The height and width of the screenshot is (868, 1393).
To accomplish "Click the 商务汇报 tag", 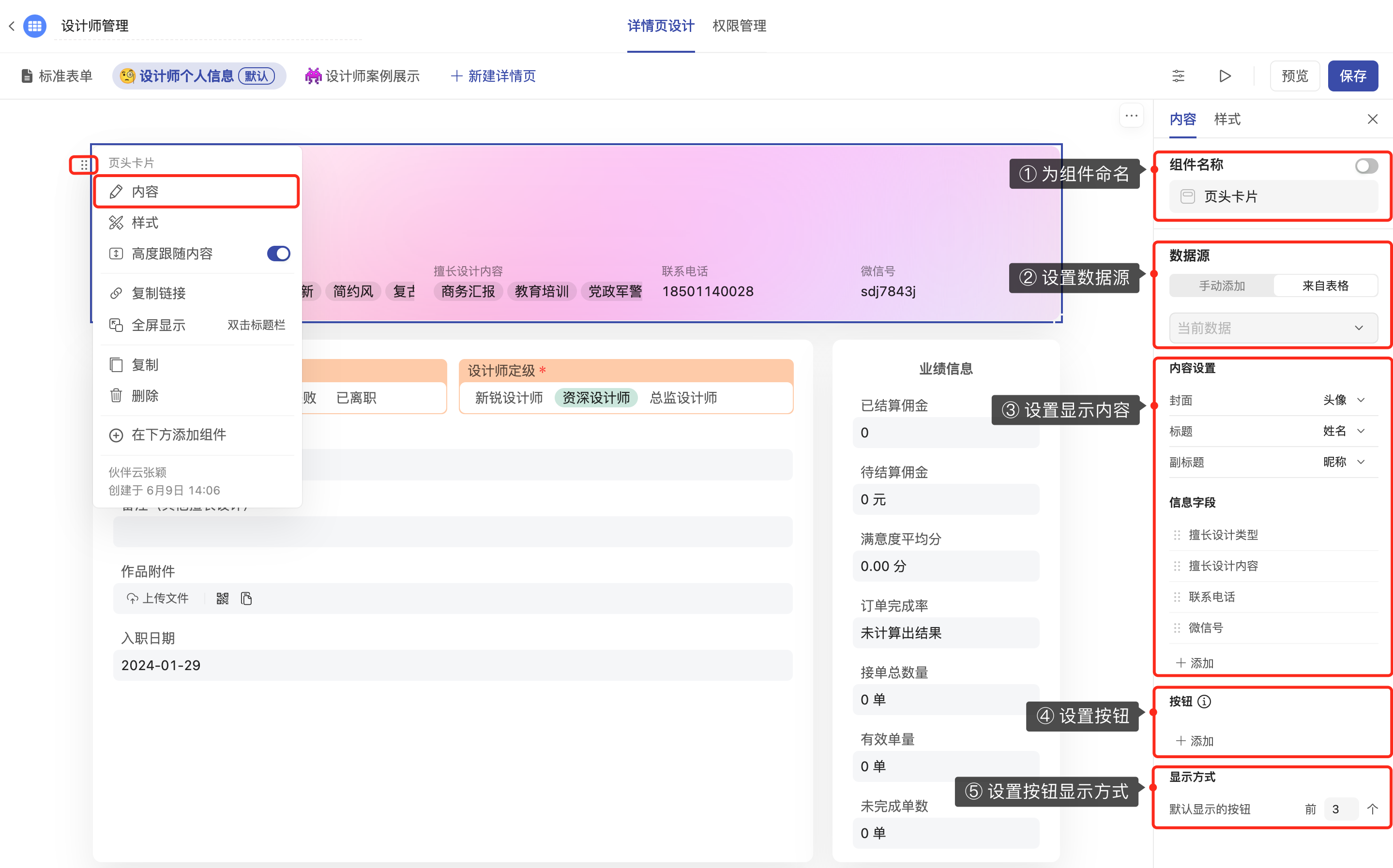I will pos(468,291).
